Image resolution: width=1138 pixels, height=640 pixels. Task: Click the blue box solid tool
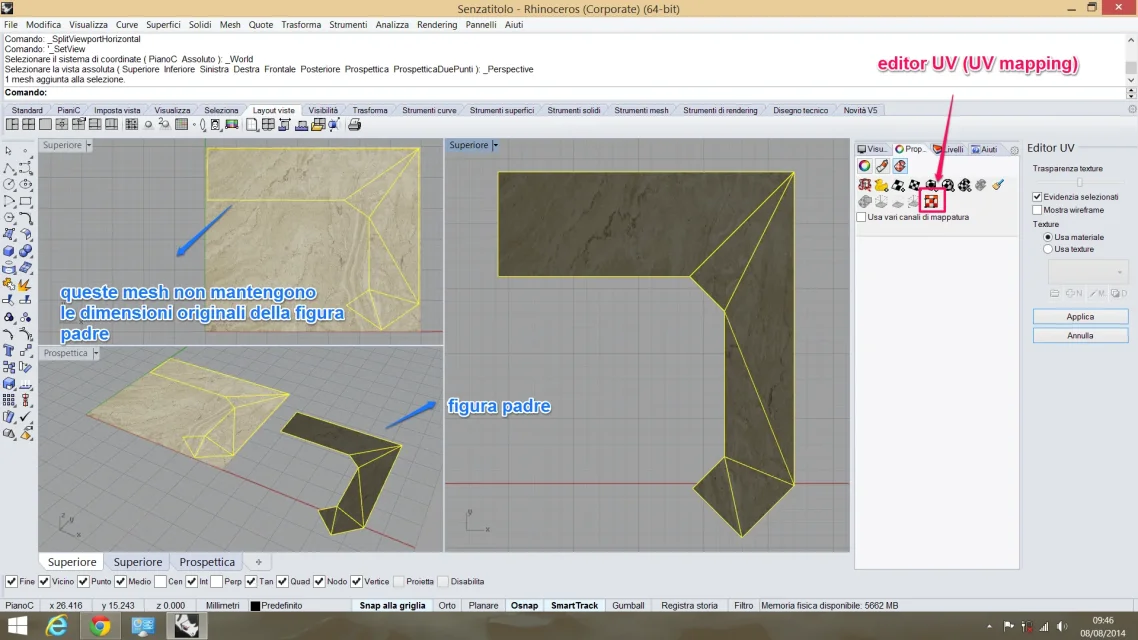[x=9, y=251]
